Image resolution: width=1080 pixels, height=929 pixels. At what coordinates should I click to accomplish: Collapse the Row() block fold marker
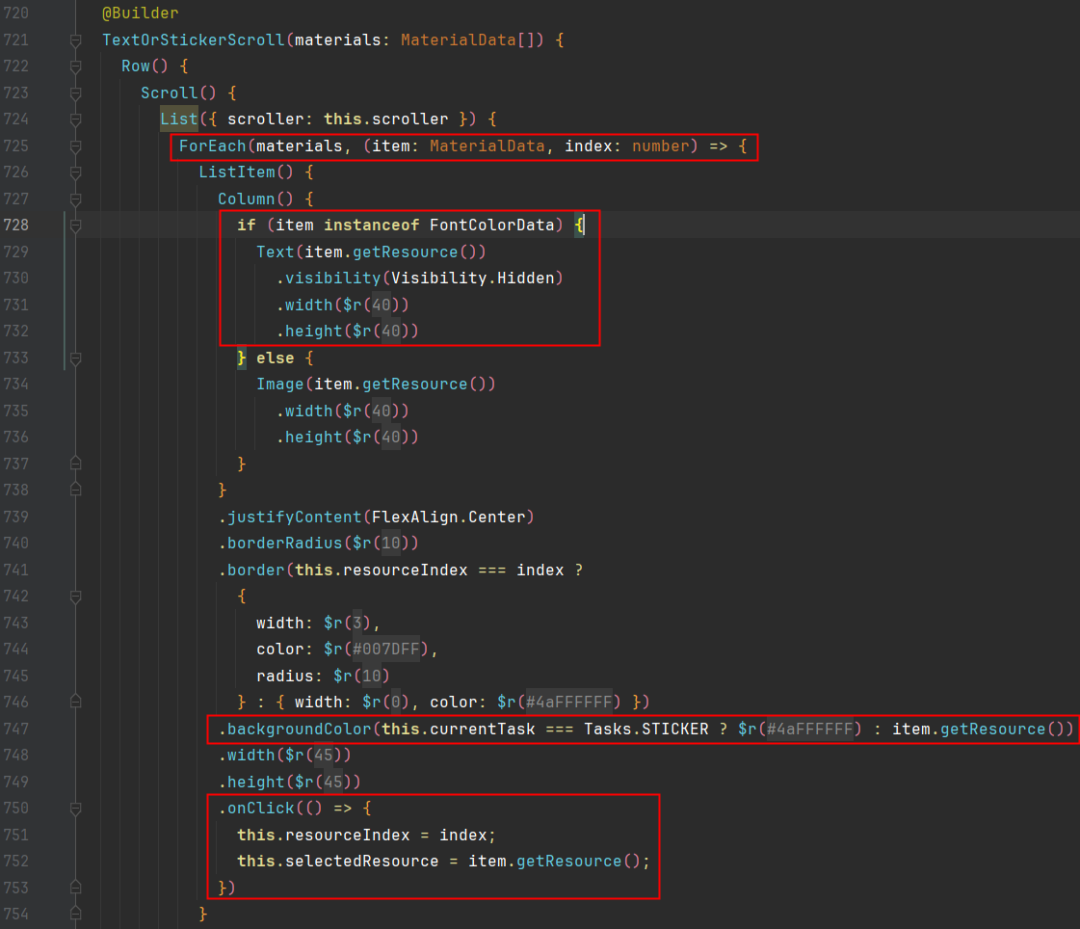pos(76,67)
